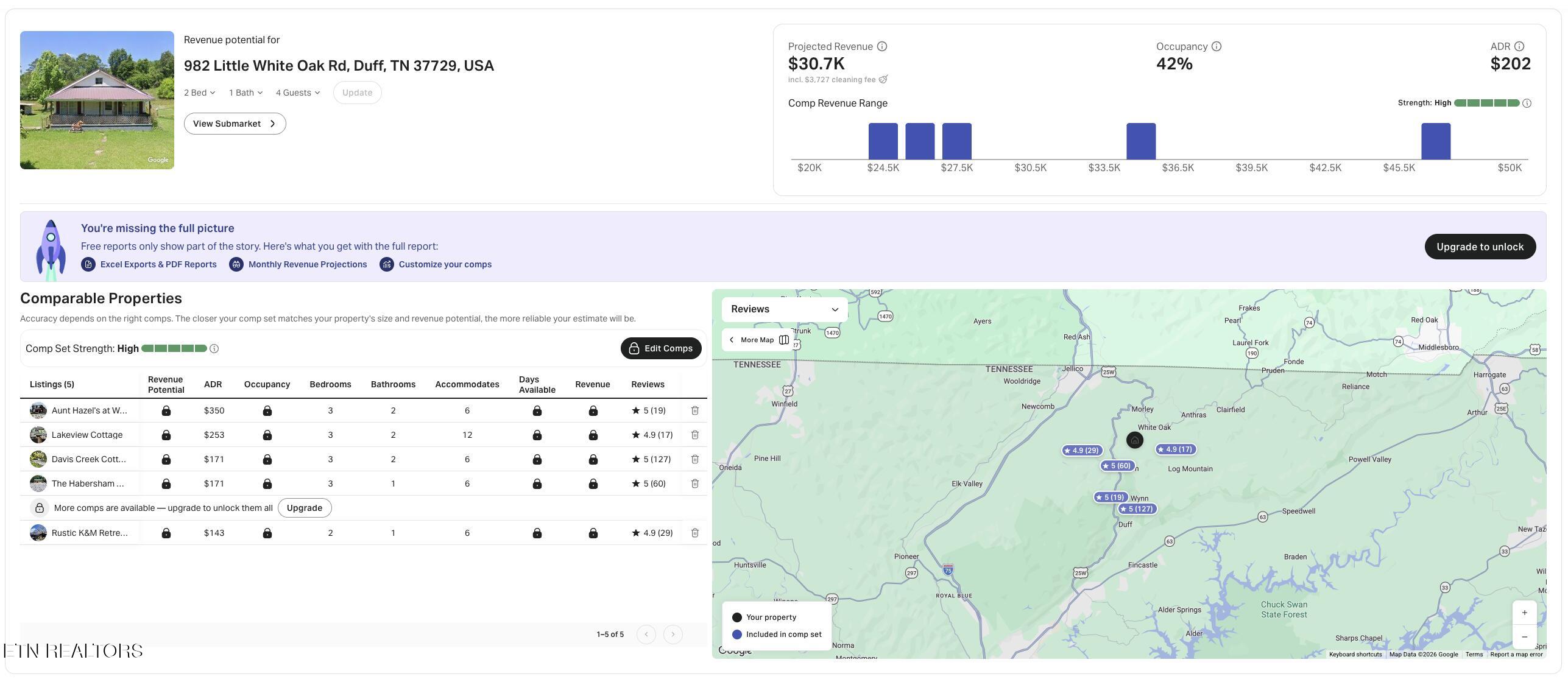
Task: Click trash icon for Lakeview Cottage
Action: 694,435
